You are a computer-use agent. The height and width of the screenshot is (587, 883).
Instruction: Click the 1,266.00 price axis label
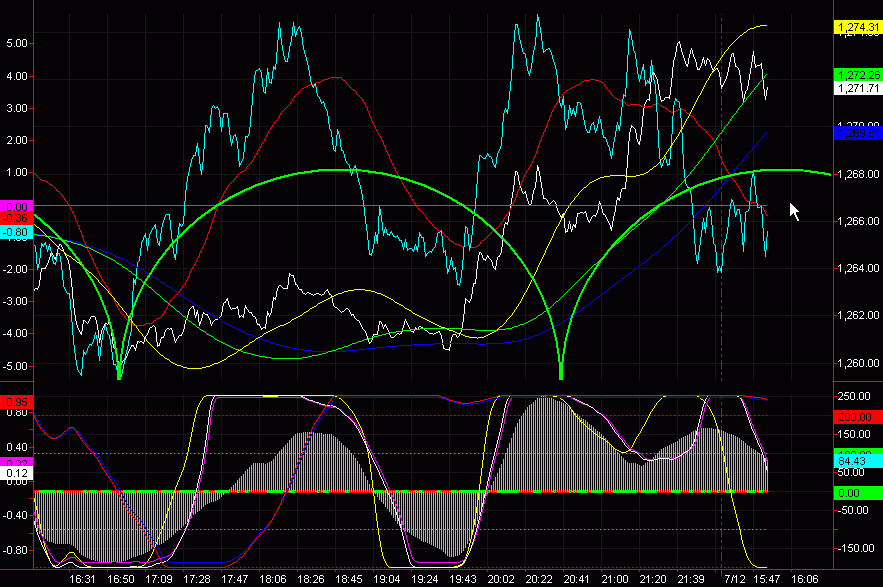click(x=858, y=221)
